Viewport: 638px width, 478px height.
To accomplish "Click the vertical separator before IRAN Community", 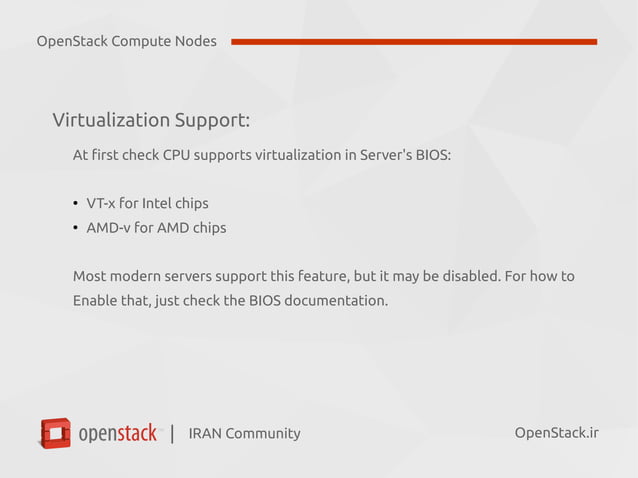I will click(173, 433).
